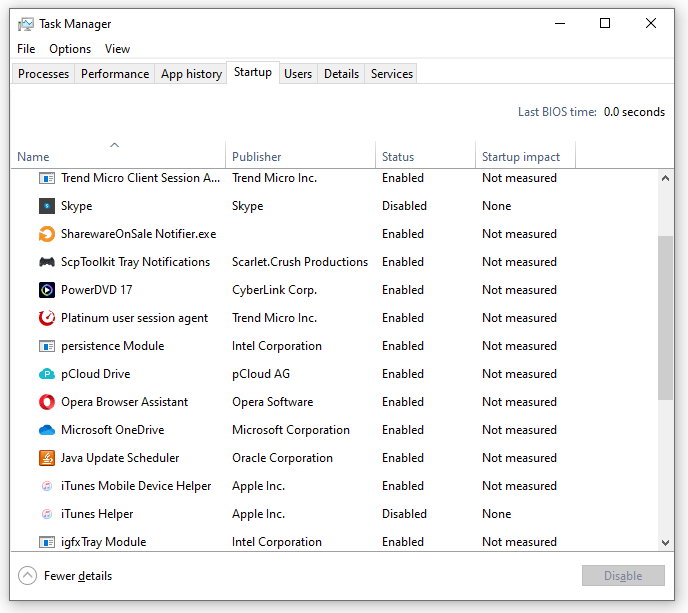The width and height of the screenshot is (688, 613).
Task: Click the ScpToolkit gamepad icon
Action: 46,262
